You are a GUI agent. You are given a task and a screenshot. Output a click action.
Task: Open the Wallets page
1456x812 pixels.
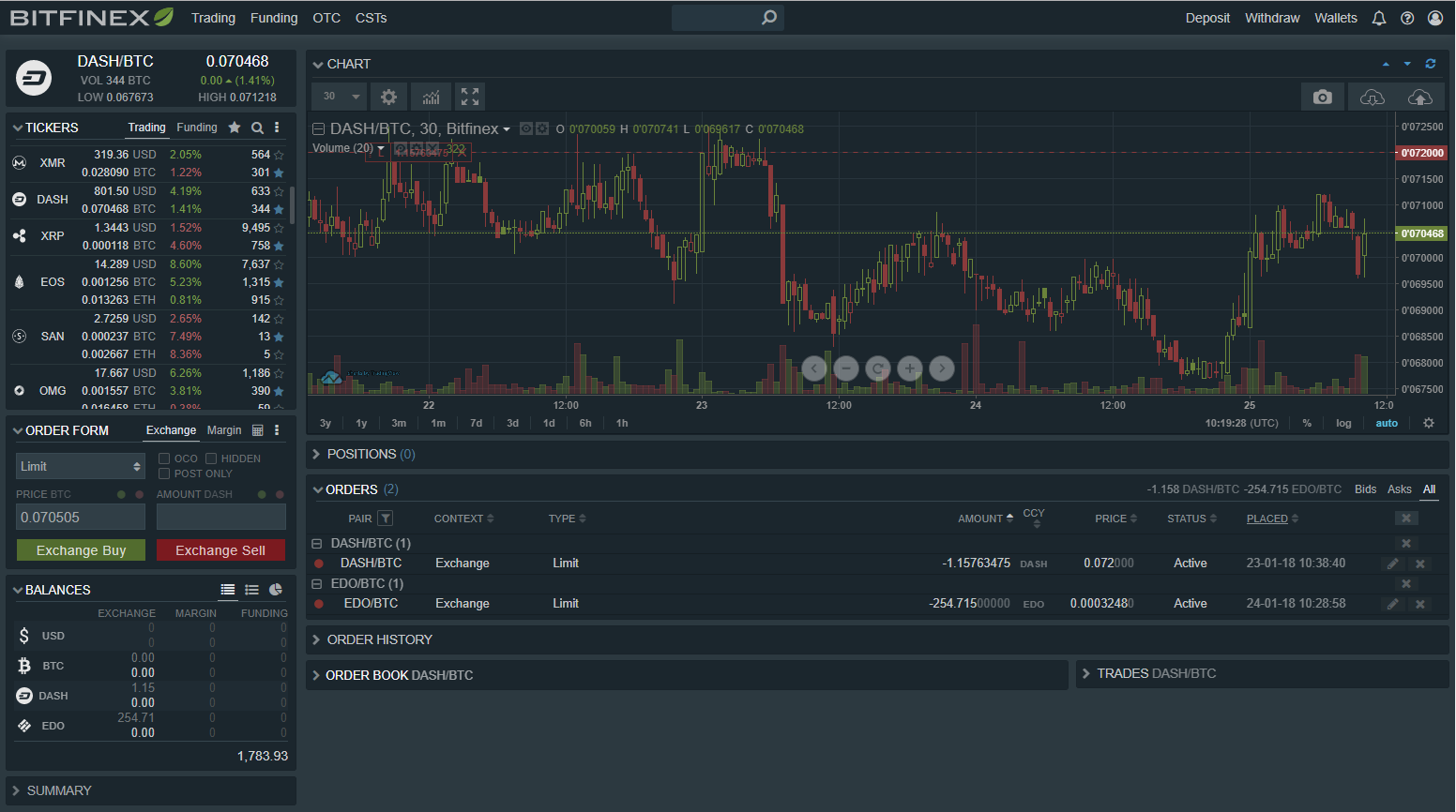tap(1336, 18)
